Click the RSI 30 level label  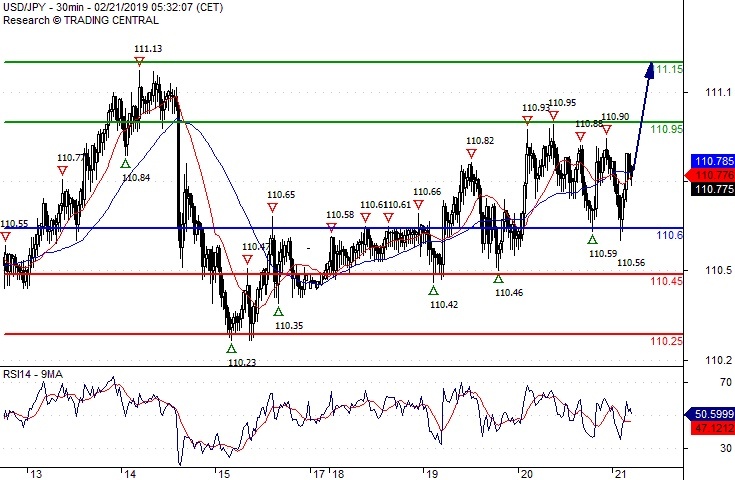[x=726, y=448]
